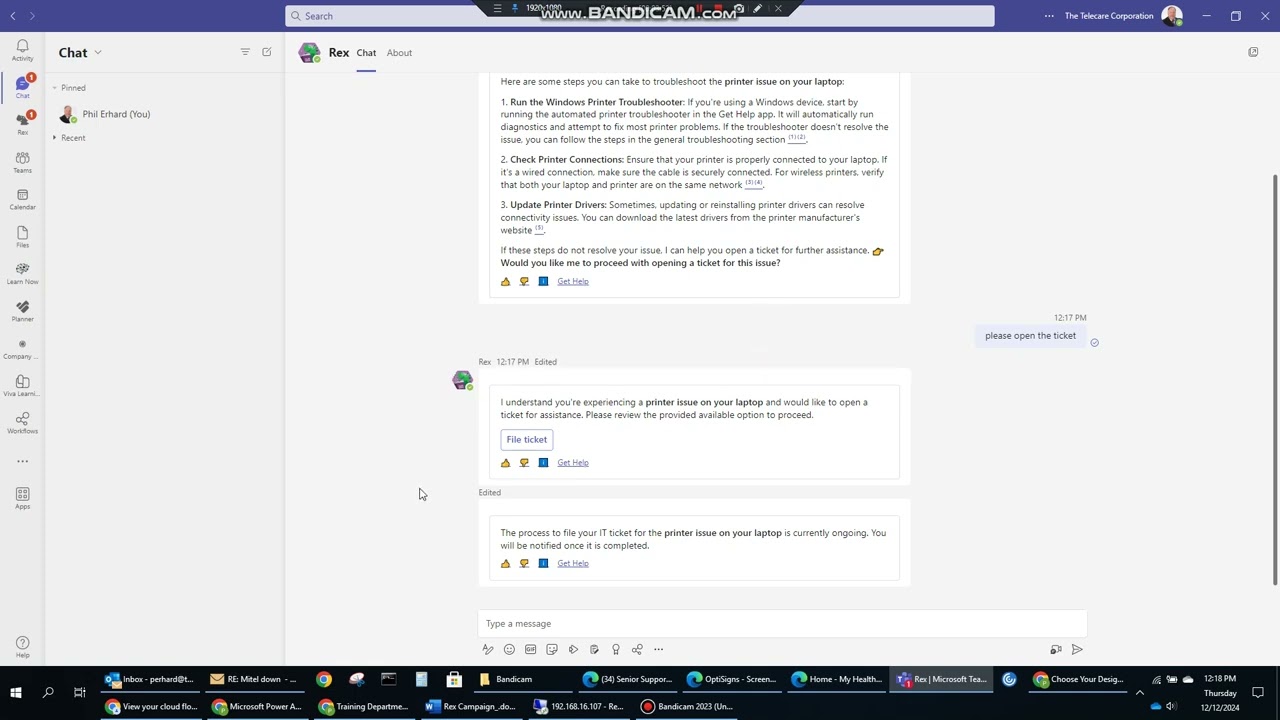
Task: Thumbs up the File ticket message
Action: (x=505, y=463)
